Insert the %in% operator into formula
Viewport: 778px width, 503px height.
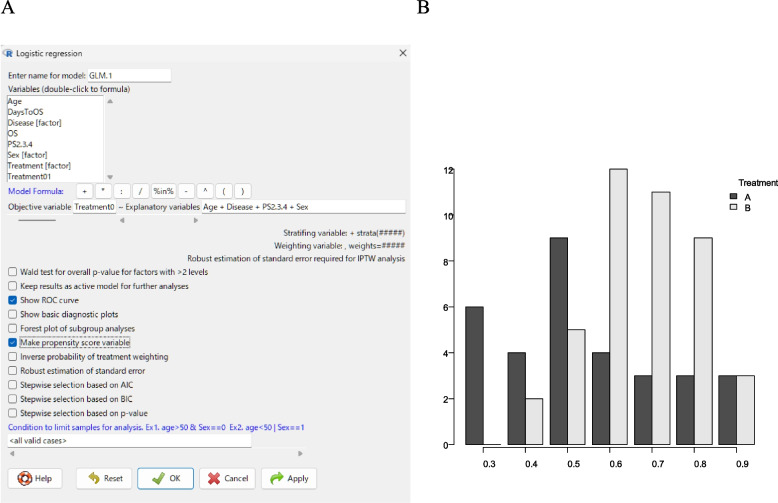tap(163, 191)
